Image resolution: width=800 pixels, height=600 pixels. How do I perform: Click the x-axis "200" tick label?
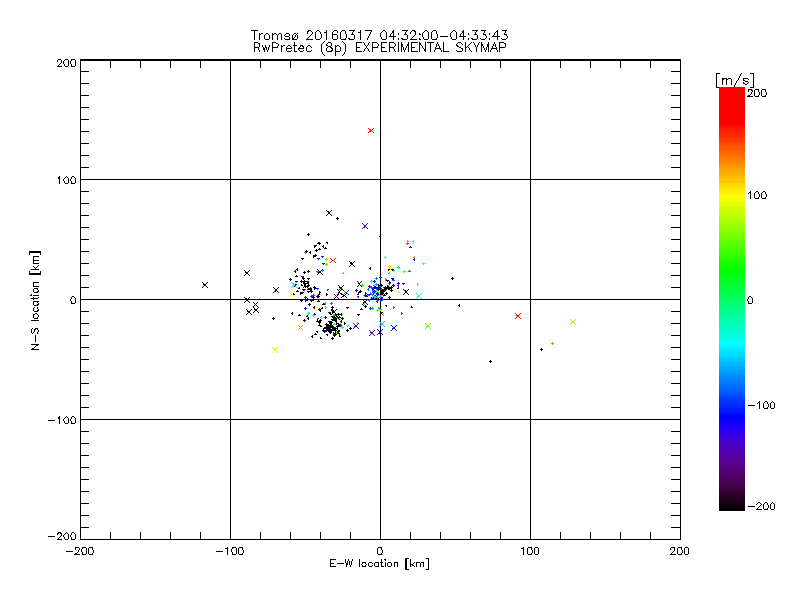(680, 552)
